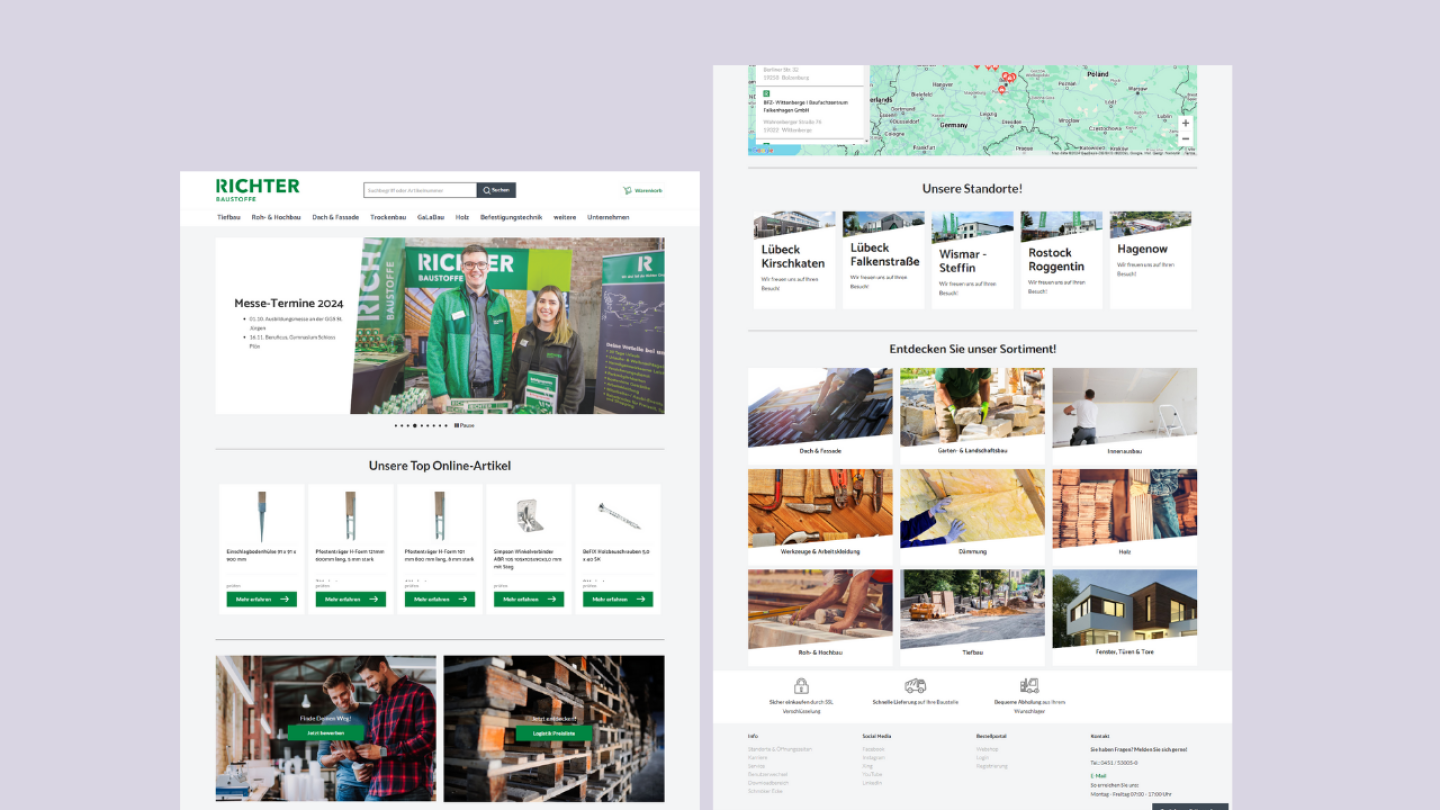Select the Dämmung category tile

[x=972, y=515]
